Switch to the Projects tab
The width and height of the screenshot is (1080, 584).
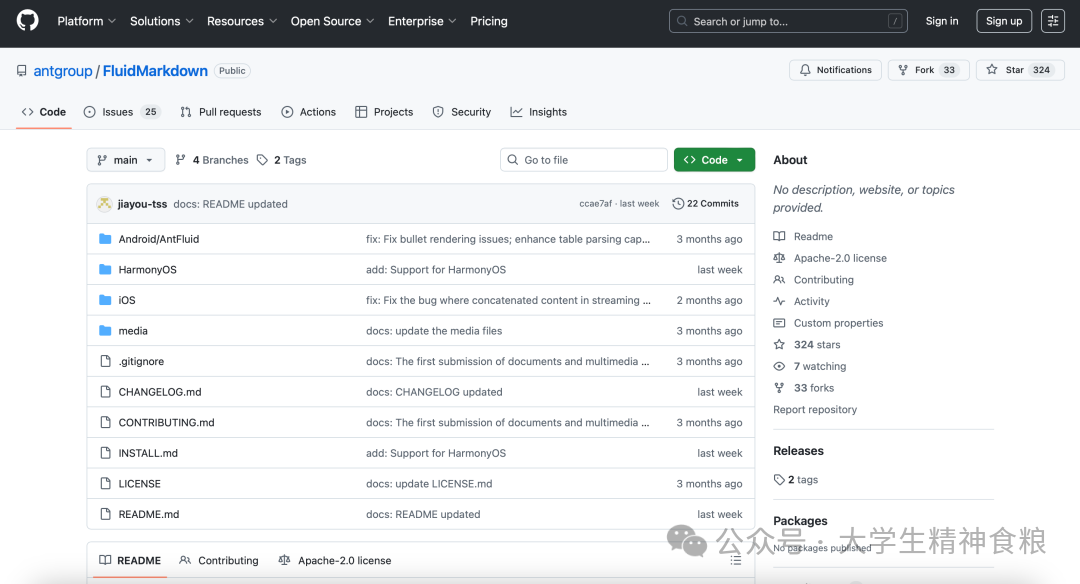[x=384, y=112]
